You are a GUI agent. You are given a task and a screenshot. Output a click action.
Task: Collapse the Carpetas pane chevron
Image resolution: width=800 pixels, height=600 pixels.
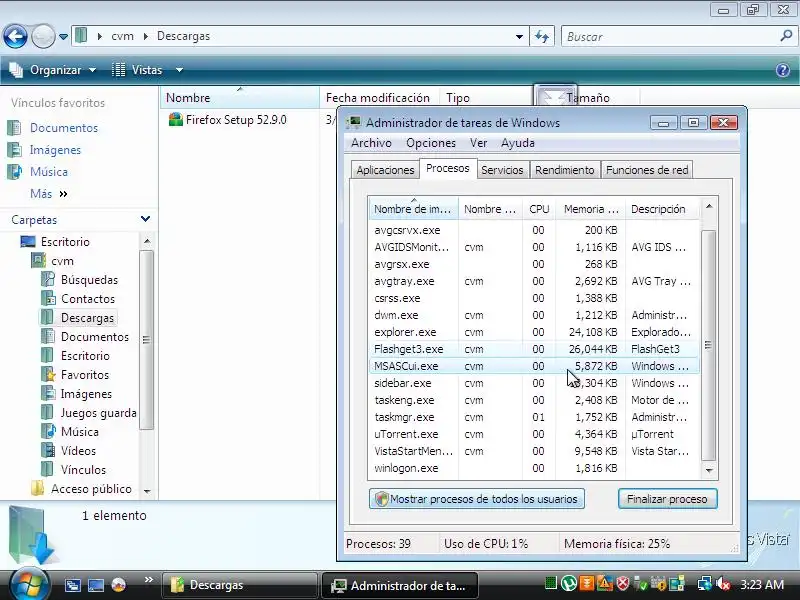pos(145,219)
